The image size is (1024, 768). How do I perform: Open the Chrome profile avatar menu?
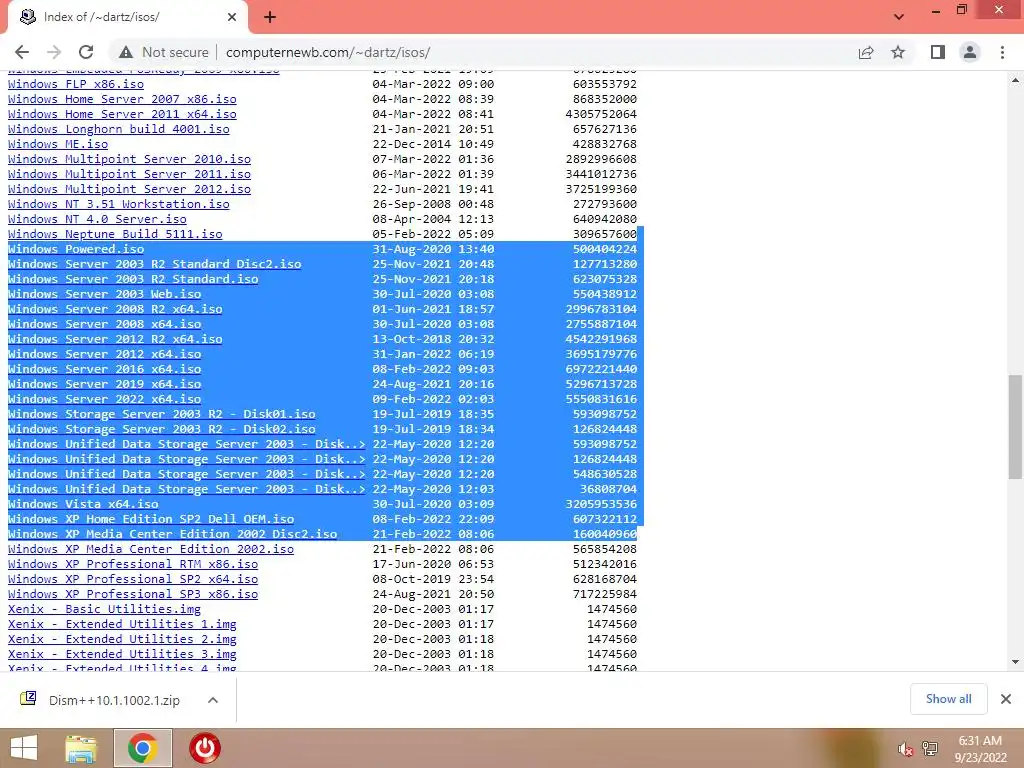[x=970, y=52]
